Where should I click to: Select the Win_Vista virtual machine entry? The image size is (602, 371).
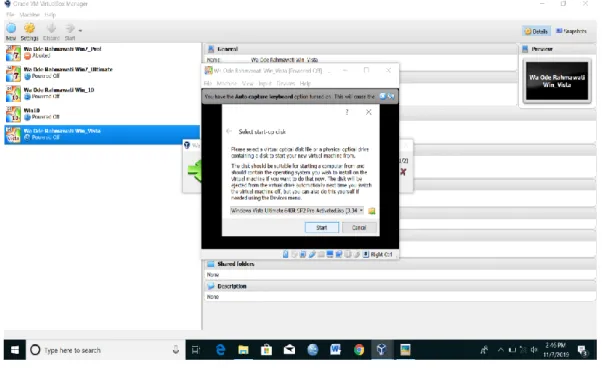[102, 134]
